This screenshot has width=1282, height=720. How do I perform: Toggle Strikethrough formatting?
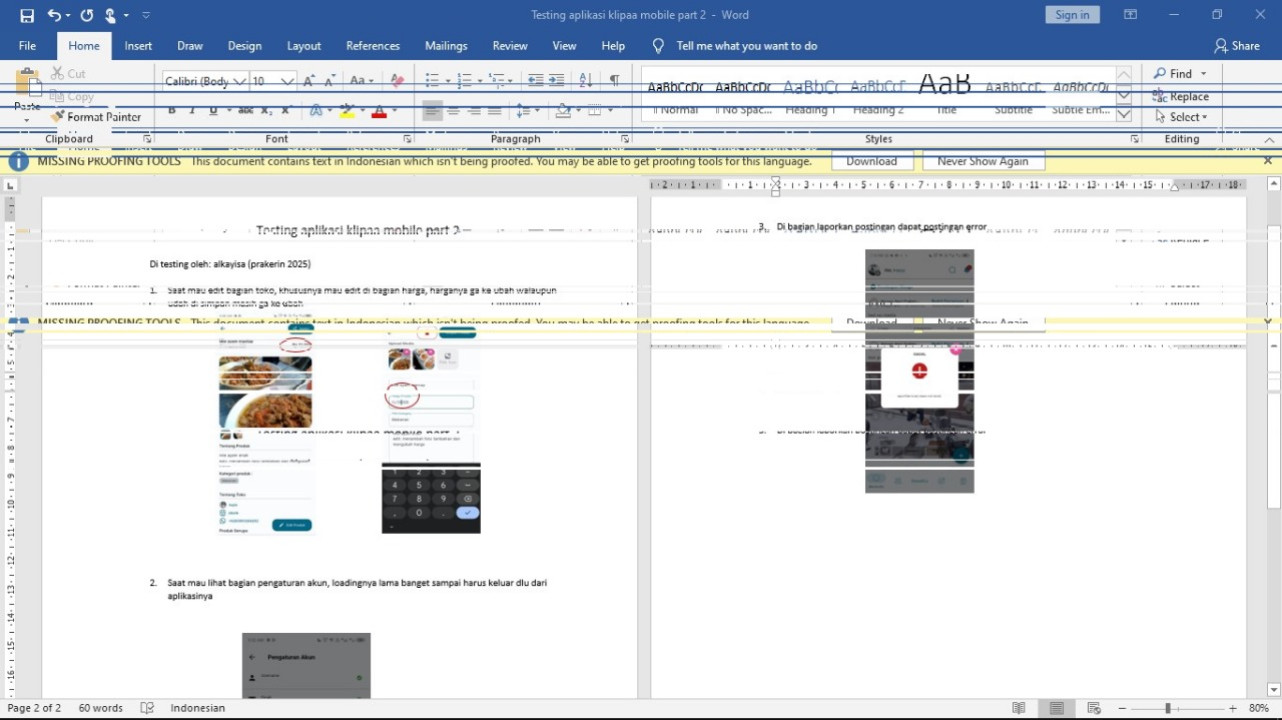point(245,111)
